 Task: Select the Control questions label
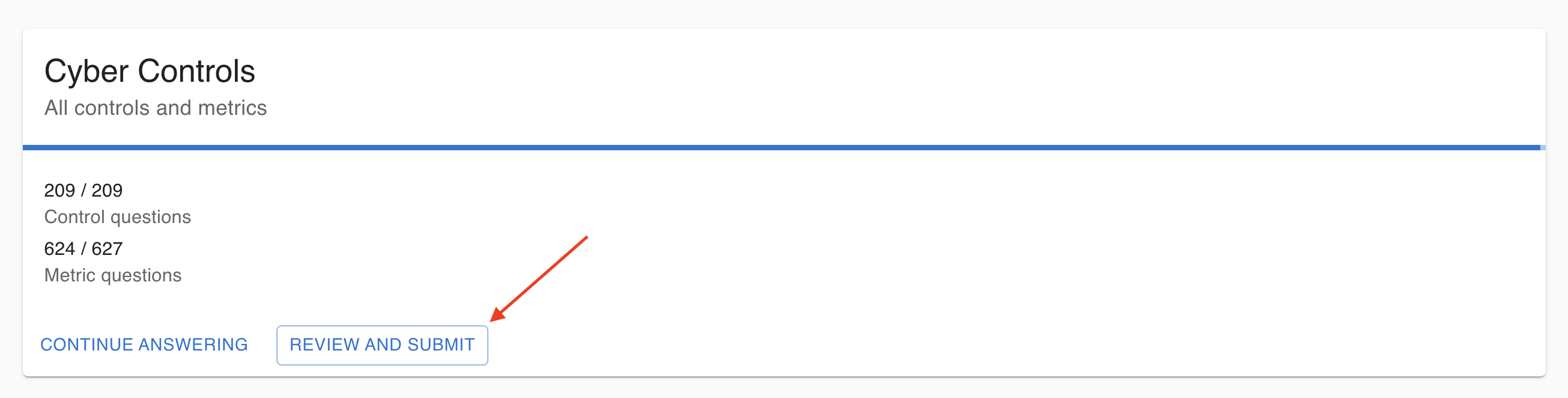pos(118,217)
